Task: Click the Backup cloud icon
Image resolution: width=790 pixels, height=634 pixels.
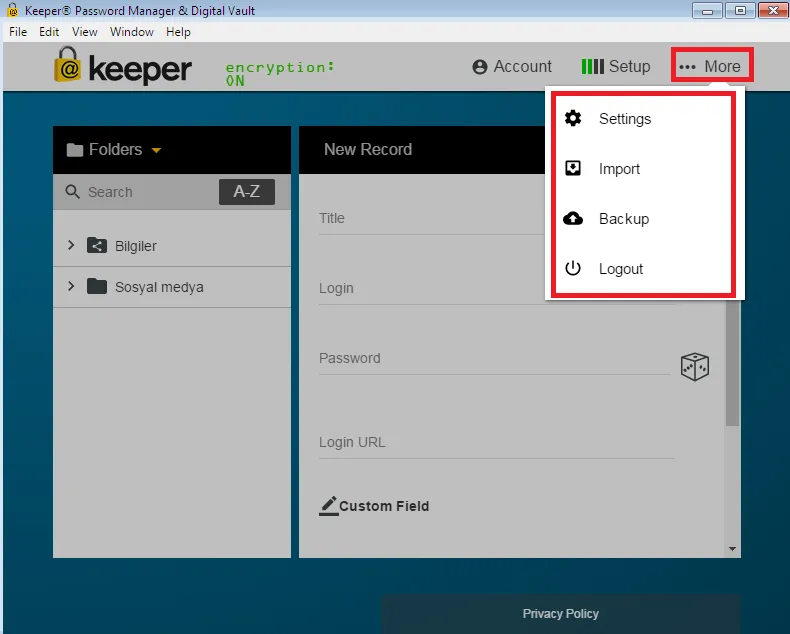Action: click(x=573, y=218)
